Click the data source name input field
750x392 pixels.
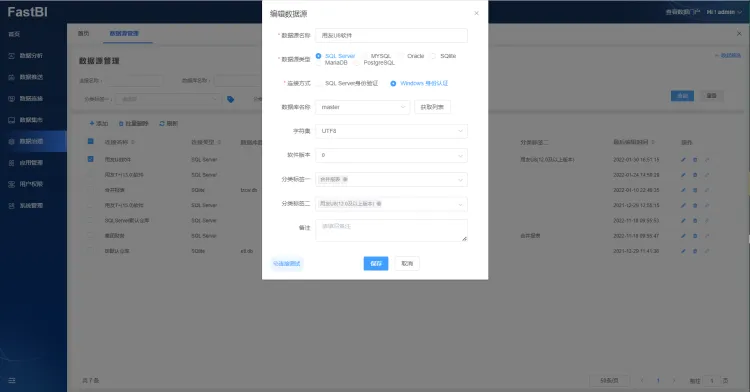391,35
